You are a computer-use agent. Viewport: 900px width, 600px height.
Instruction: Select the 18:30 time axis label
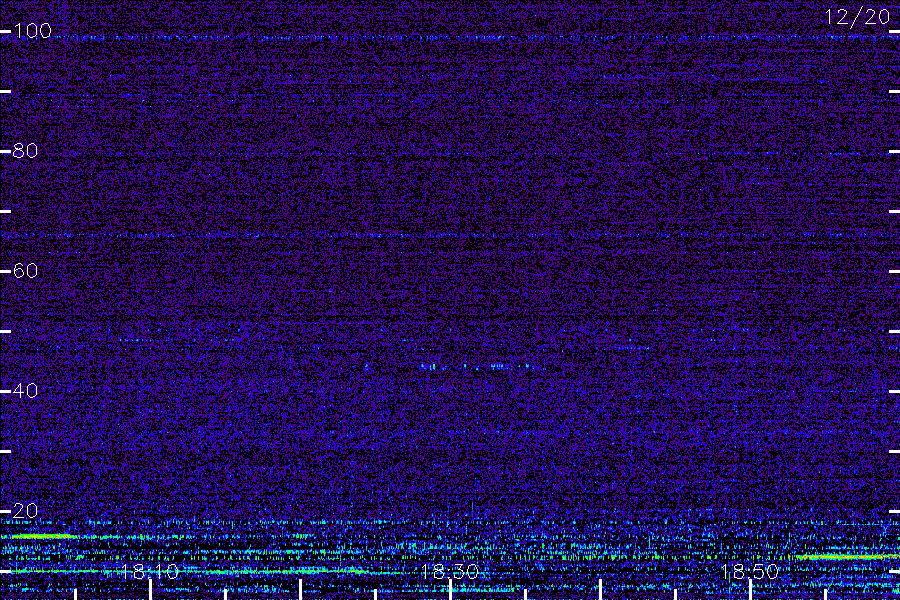[x=450, y=572]
